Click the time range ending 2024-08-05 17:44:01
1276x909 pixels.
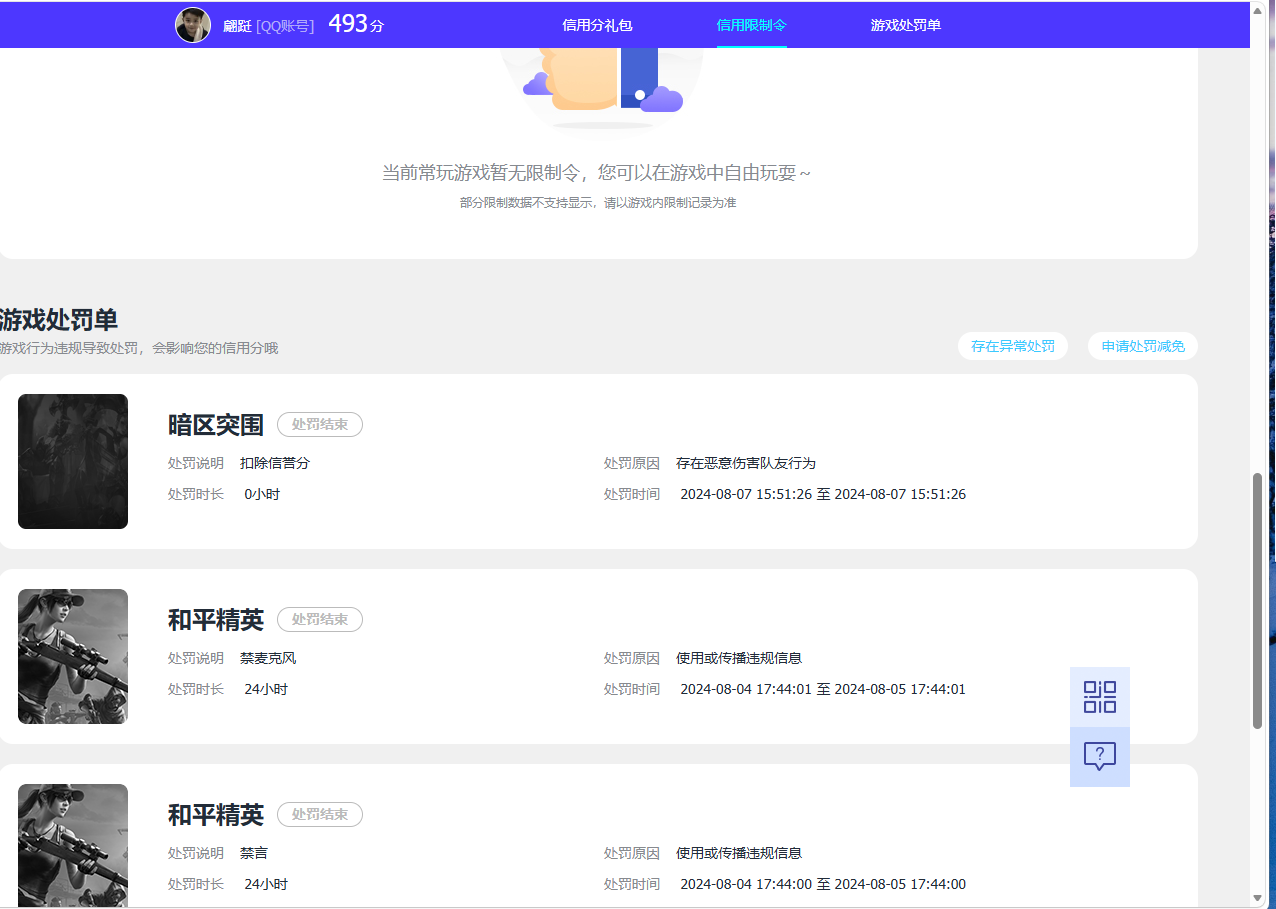click(823, 689)
